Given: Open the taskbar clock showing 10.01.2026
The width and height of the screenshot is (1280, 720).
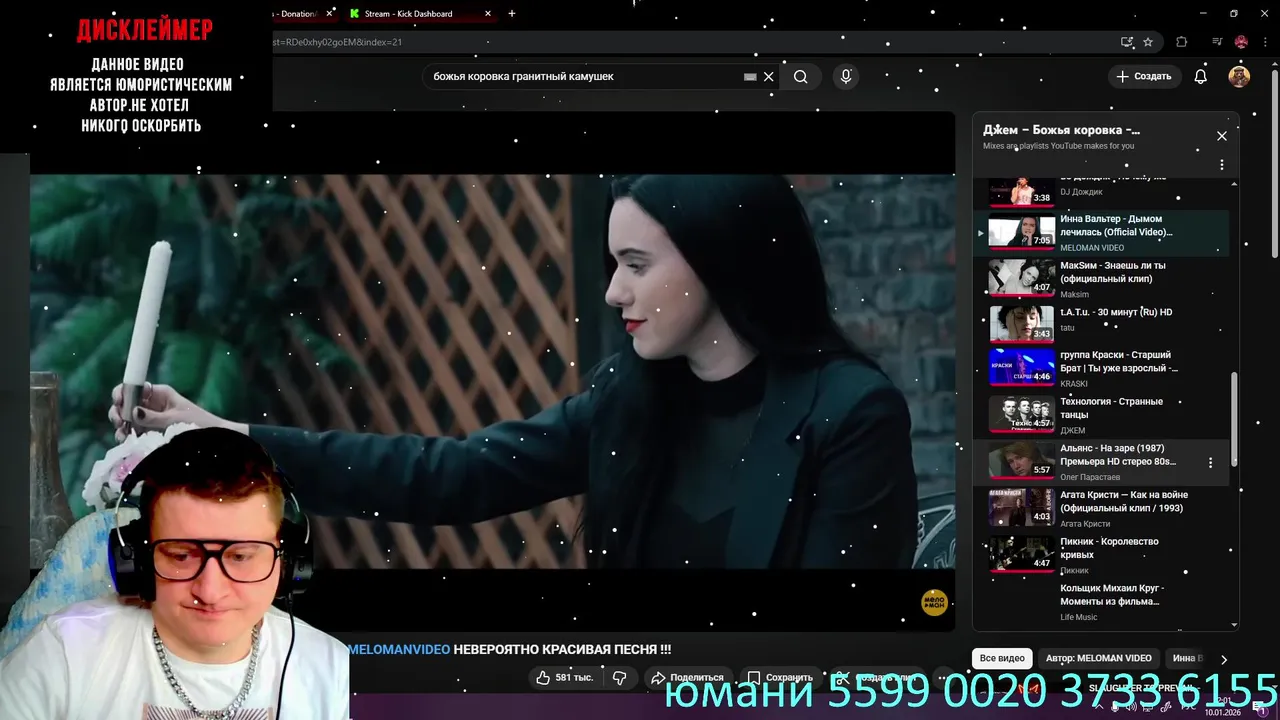Looking at the screenshot, I should [x=1221, y=708].
